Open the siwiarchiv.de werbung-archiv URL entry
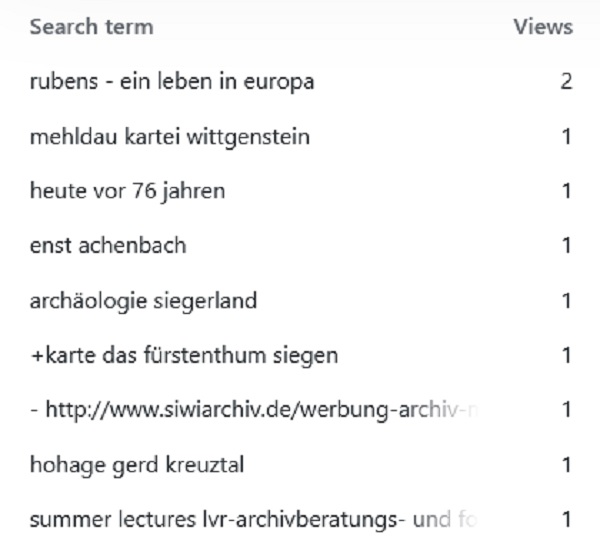600x551 pixels. point(254,410)
